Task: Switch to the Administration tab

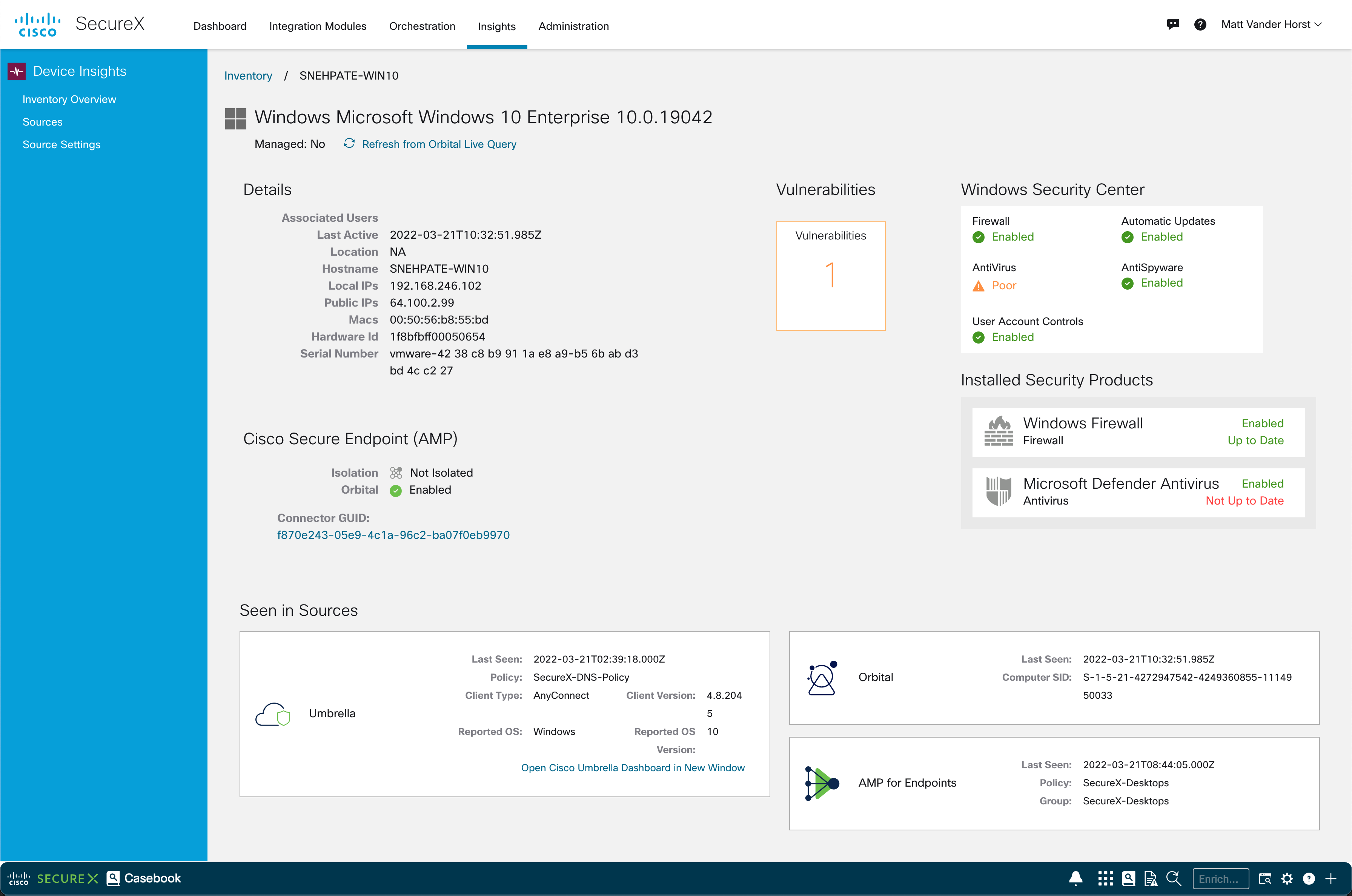Action: [573, 26]
